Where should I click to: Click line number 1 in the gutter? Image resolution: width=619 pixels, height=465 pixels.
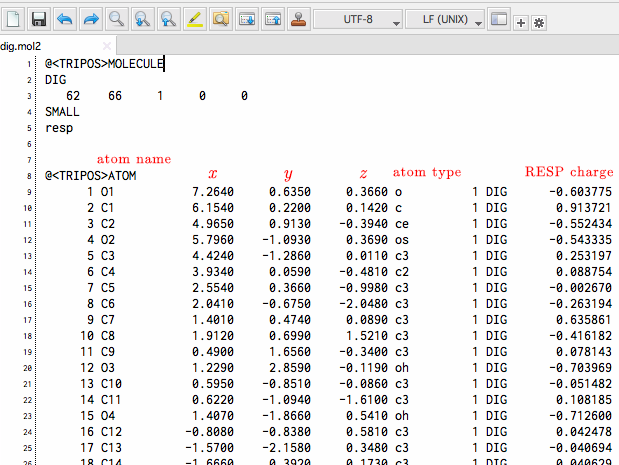[29, 64]
